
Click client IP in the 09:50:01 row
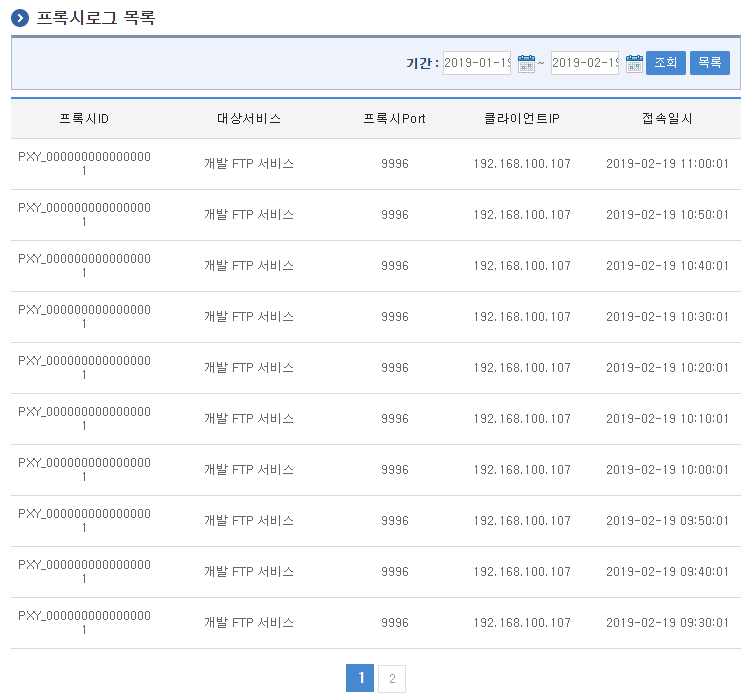click(522, 521)
